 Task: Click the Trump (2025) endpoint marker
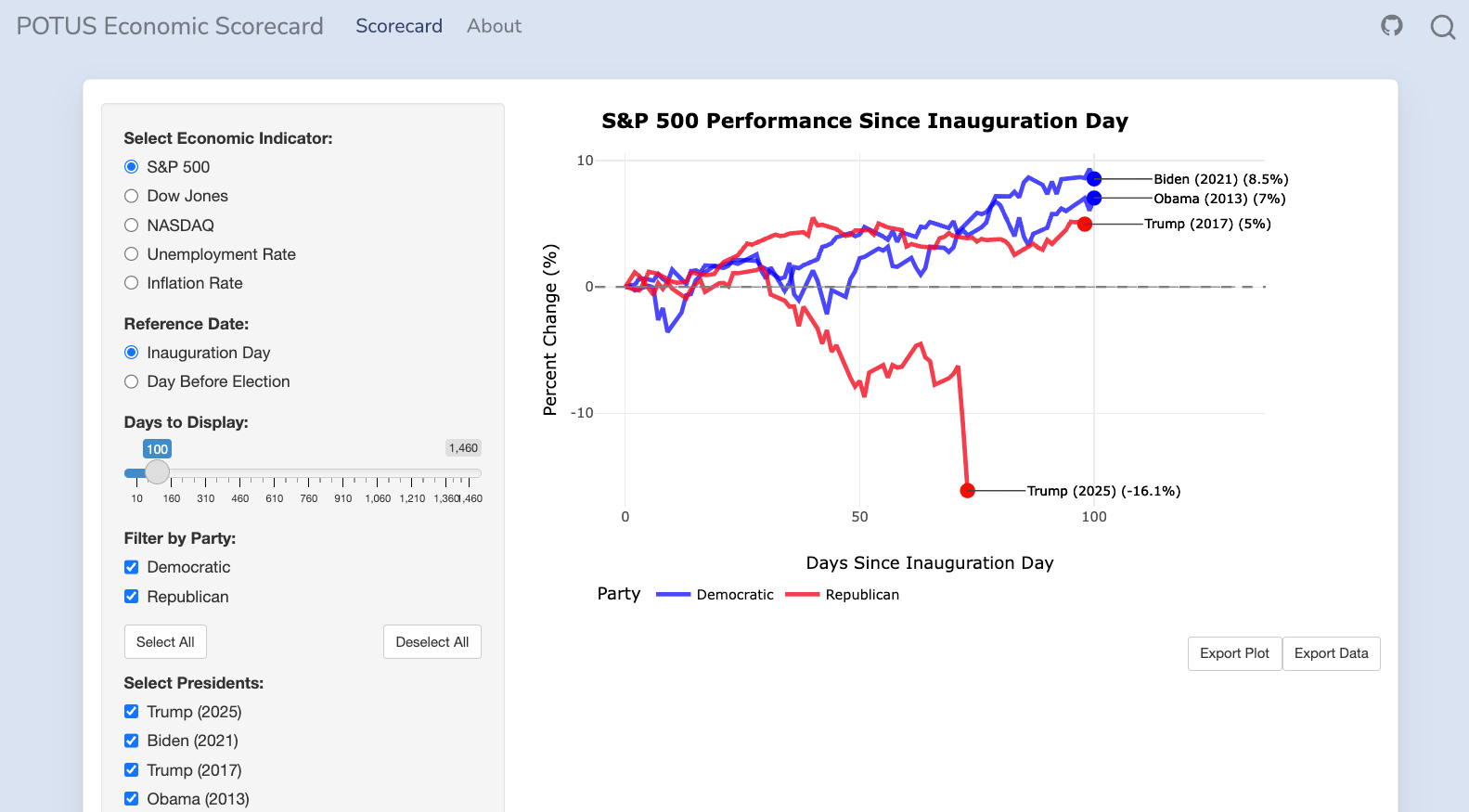coord(967,491)
